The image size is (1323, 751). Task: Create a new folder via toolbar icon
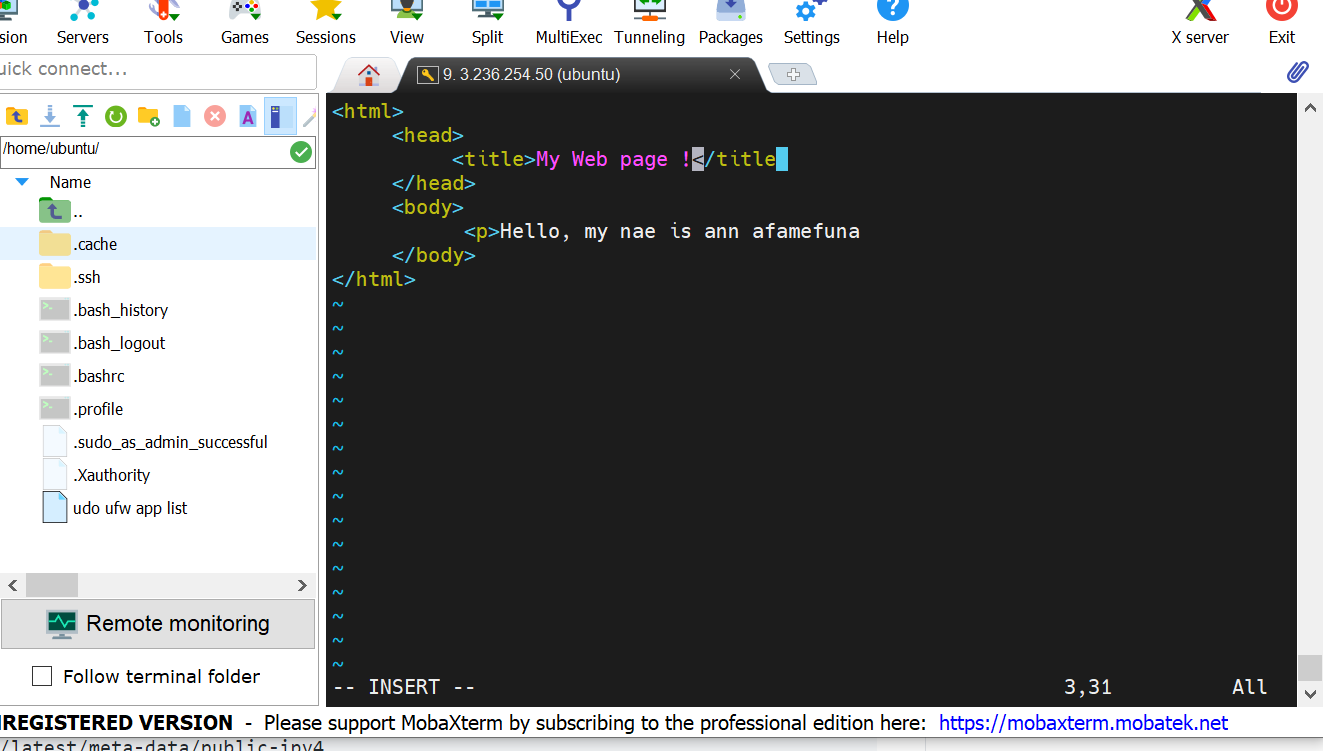pos(149,117)
